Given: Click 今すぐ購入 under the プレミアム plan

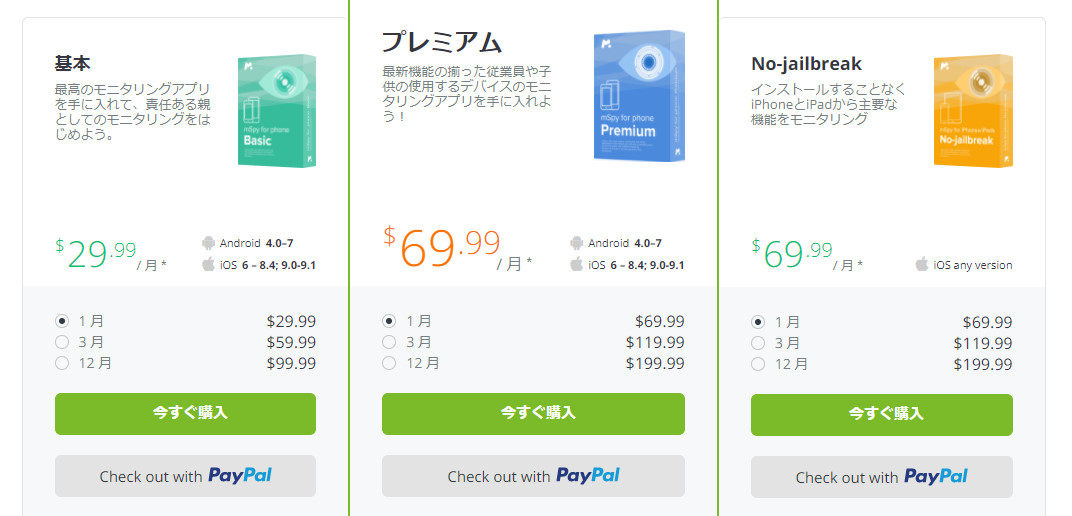Looking at the screenshot, I should coord(533,413).
